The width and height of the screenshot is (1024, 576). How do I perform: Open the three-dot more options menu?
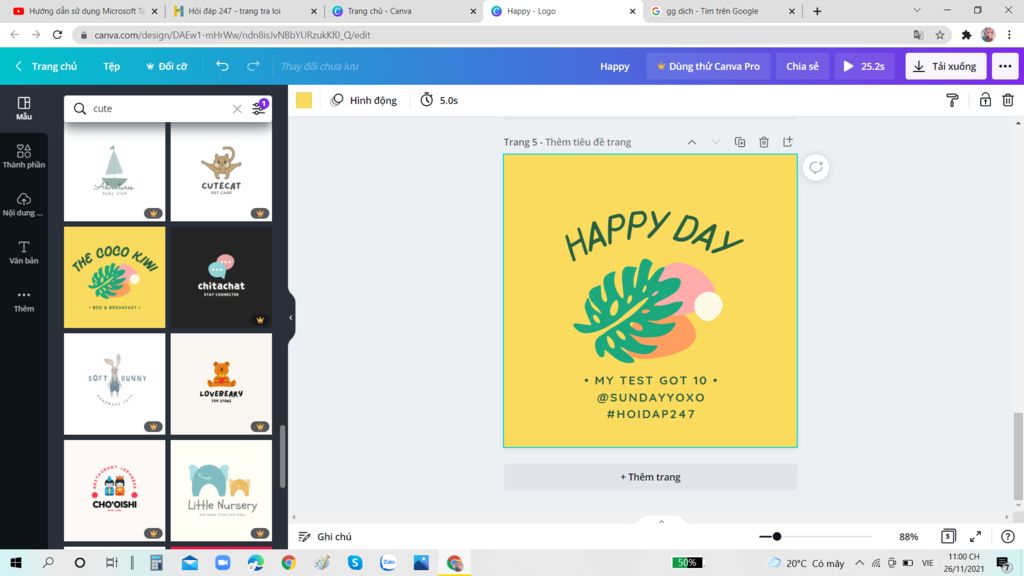(x=1005, y=66)
